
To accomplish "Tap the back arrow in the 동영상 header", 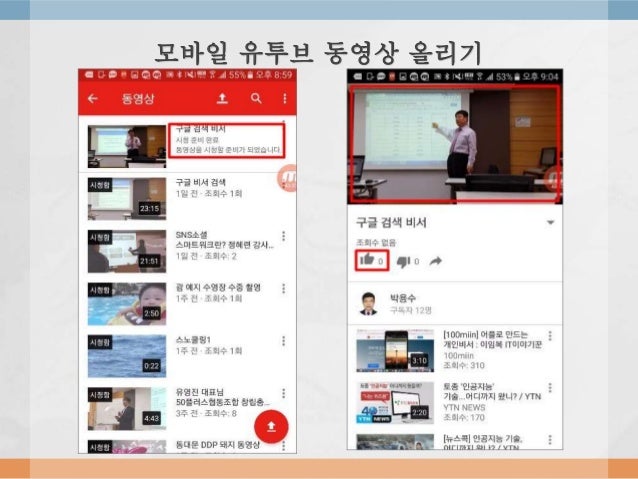I will tap(93, 98).
